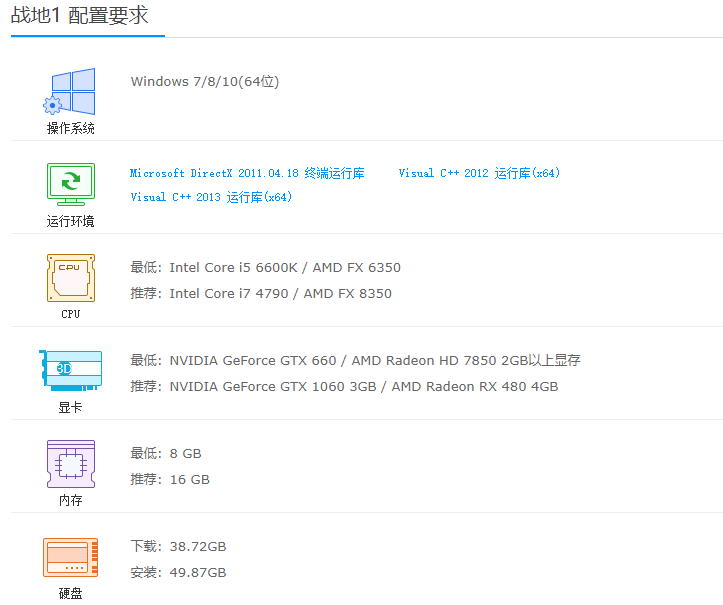
Task: Click minimum GPU GeForce GTX 660 line
Action: coord(355,360)
